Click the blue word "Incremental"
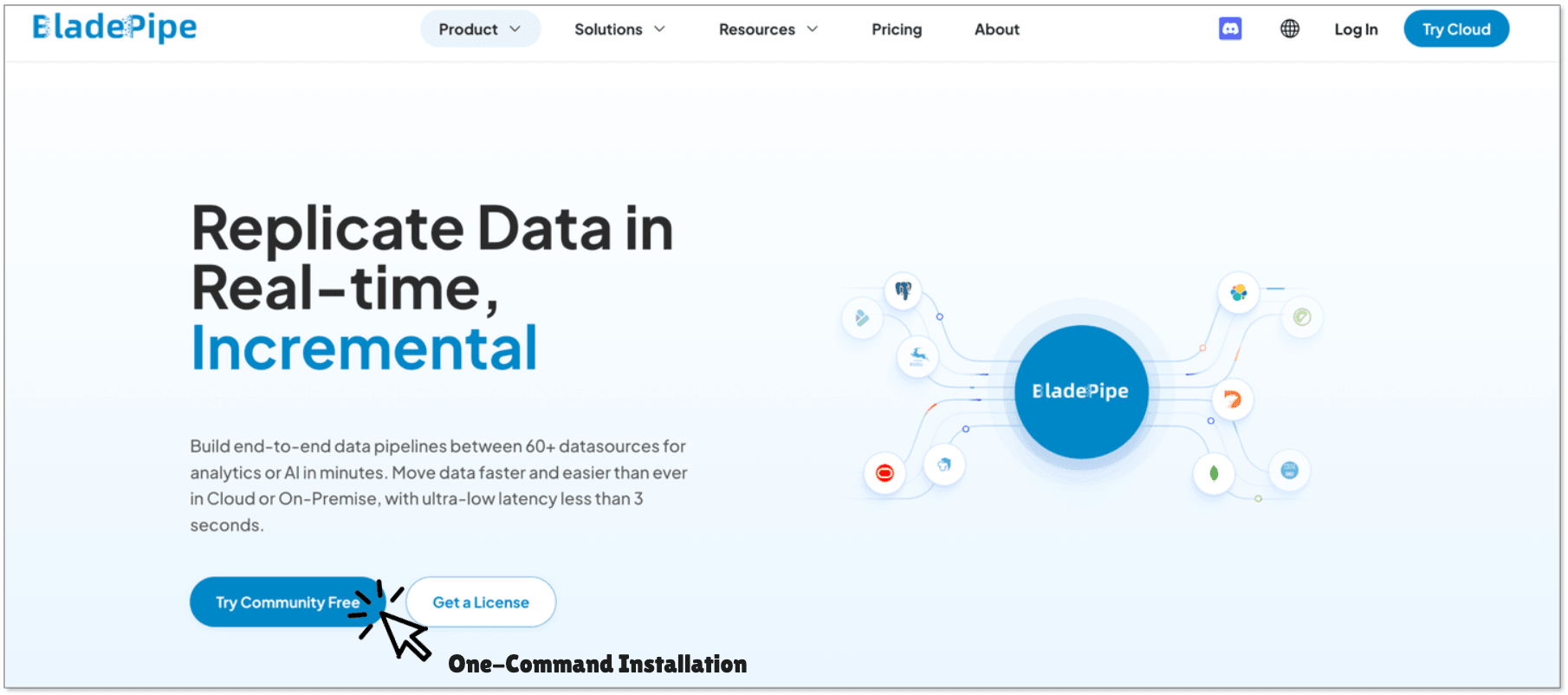This screenshot has height=695, width=1568. click(x=364, y=348)
